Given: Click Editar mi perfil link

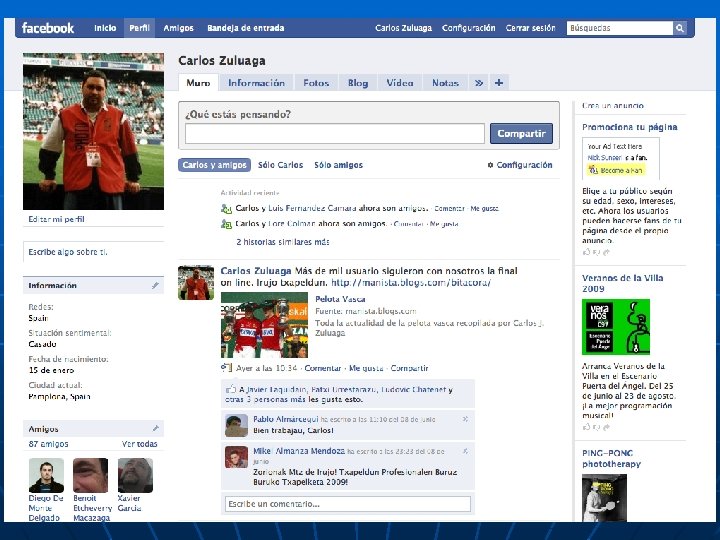Looking at the screenshot, I should [x=56, y=219].
